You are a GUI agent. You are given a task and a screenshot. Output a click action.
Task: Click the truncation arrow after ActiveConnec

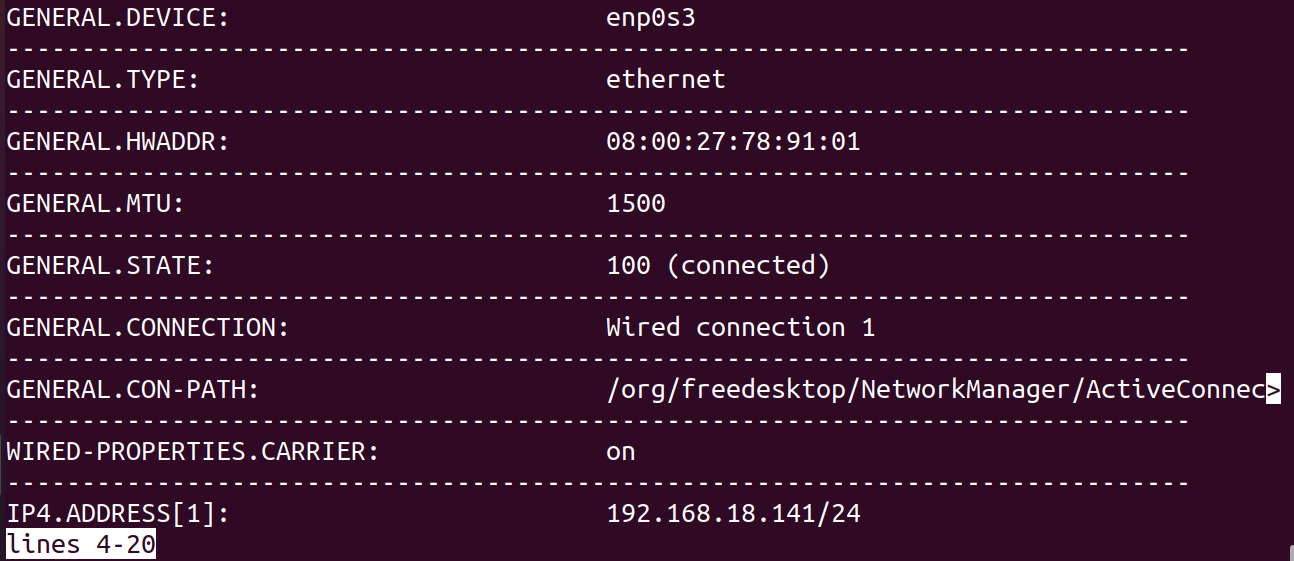[x=1273, y=390]
